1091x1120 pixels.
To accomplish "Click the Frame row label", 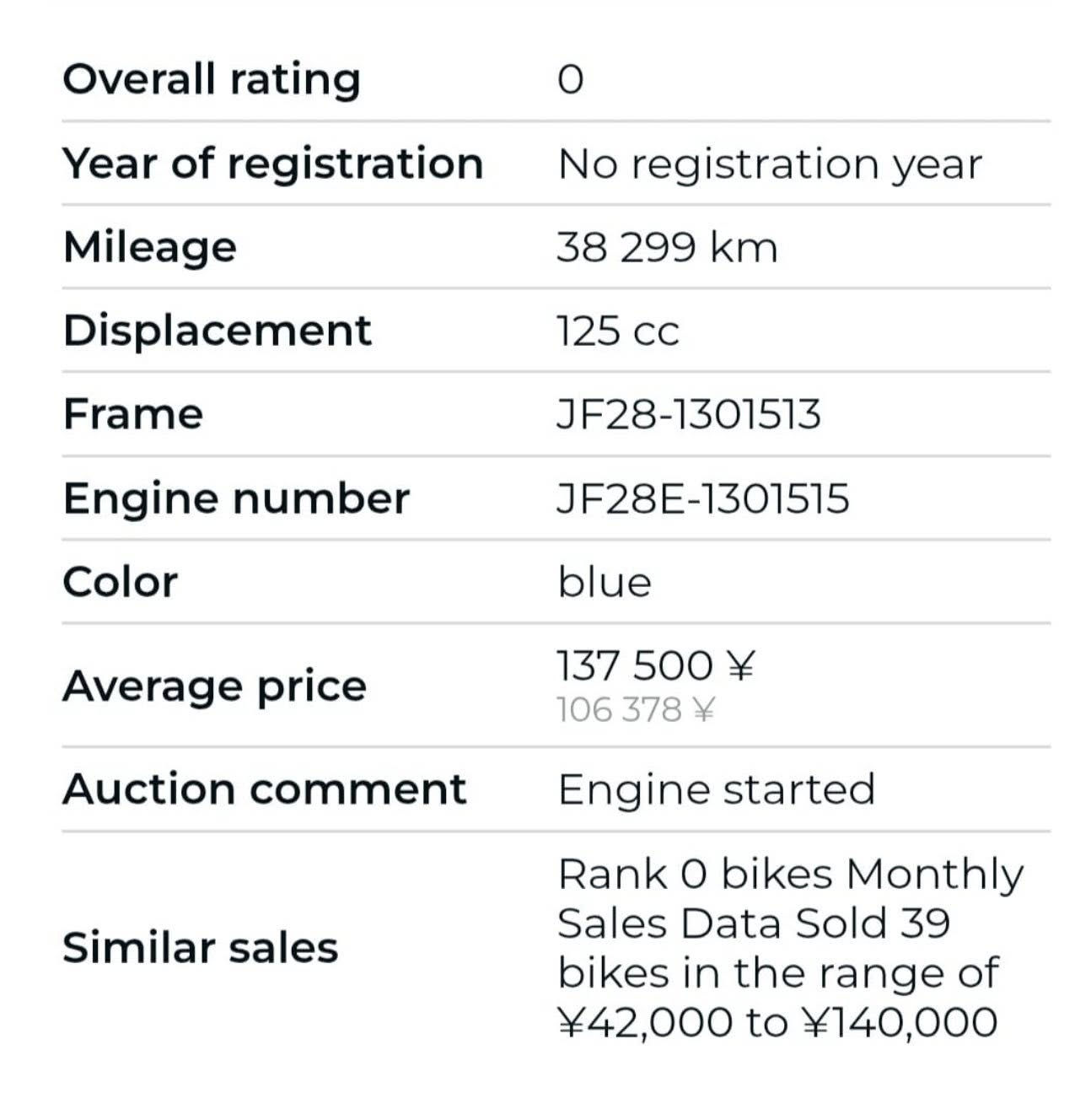I will [x=133, y=414].
